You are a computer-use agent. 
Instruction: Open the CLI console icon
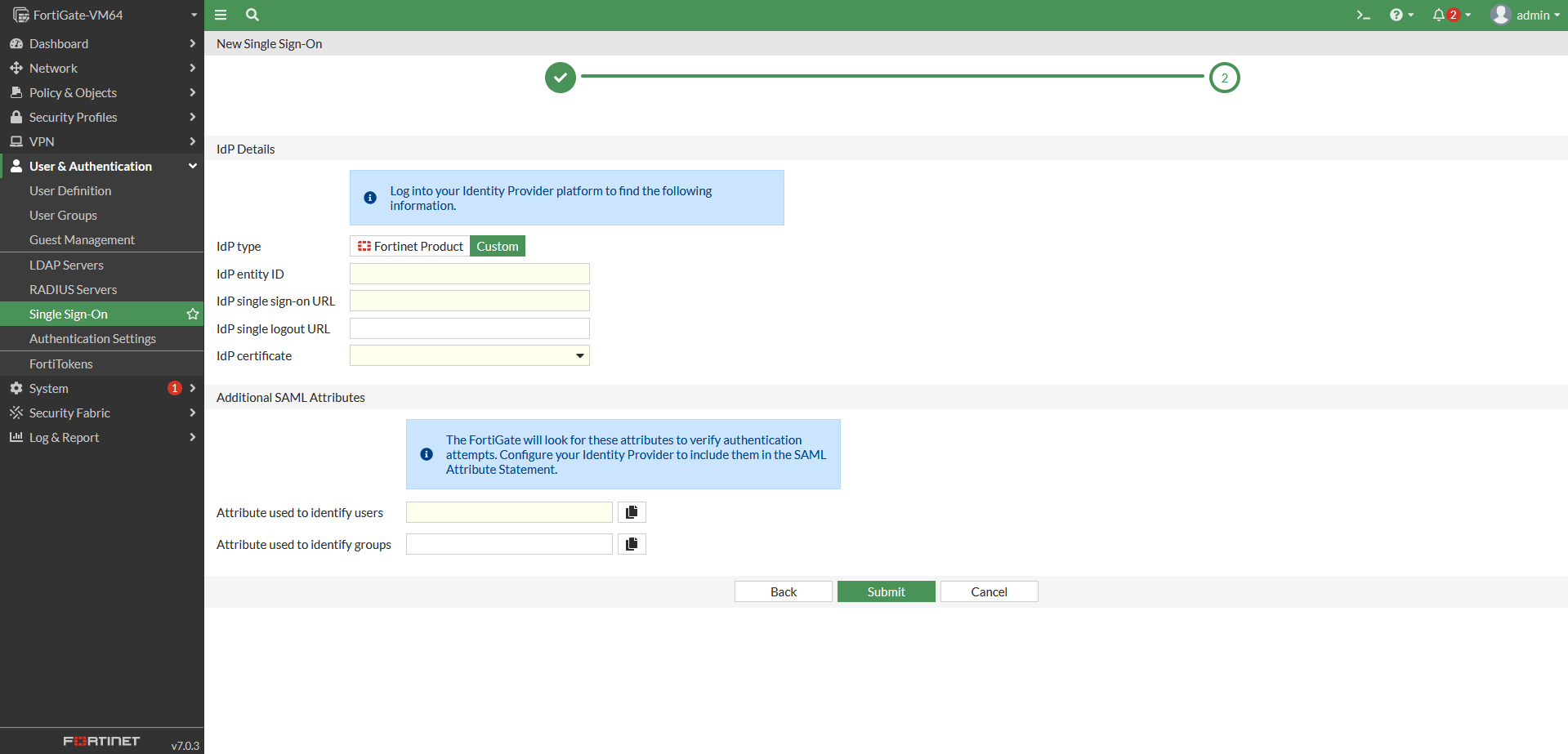coord(1363,15)
